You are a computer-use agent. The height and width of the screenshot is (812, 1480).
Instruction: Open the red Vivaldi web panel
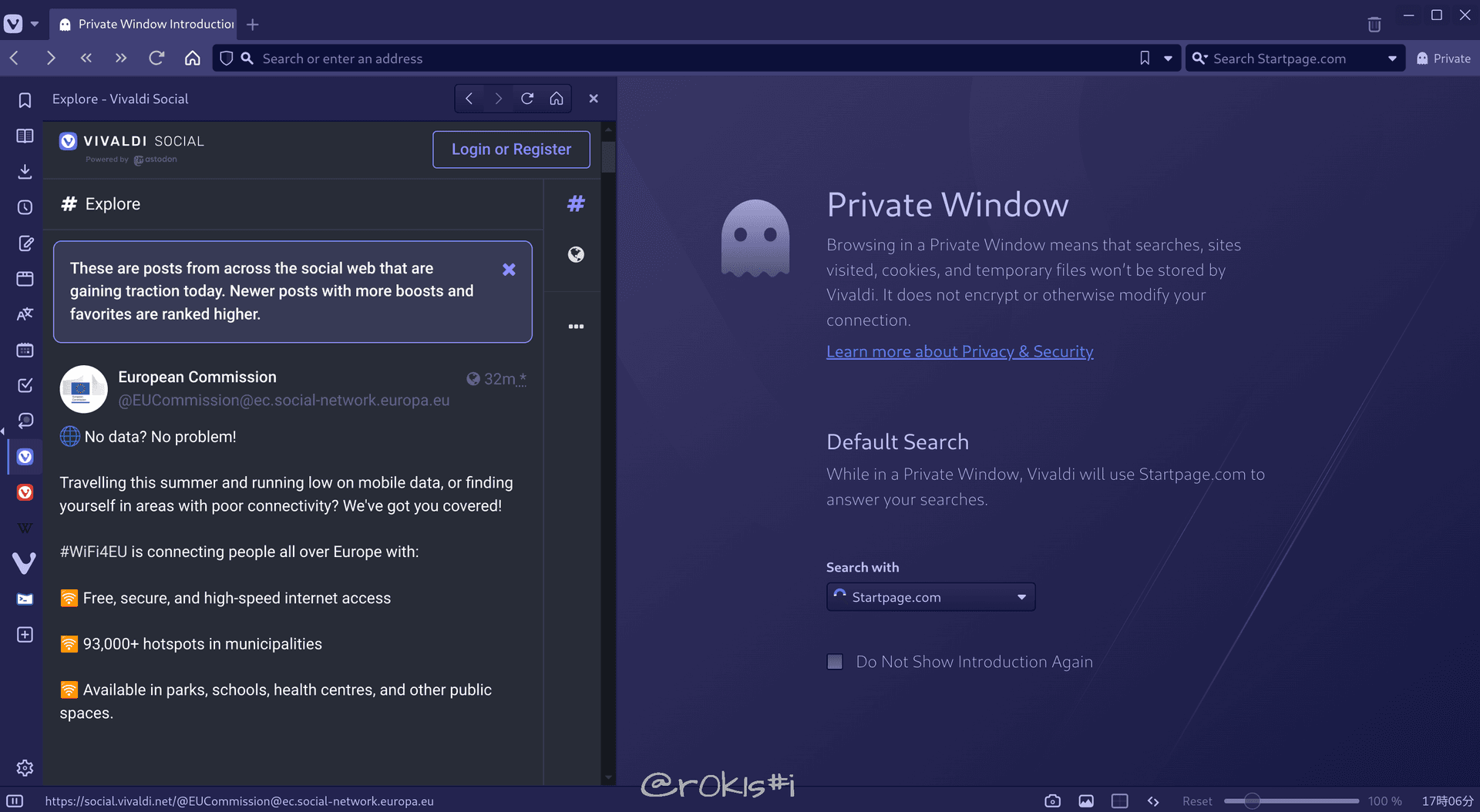tap(25, 492)
